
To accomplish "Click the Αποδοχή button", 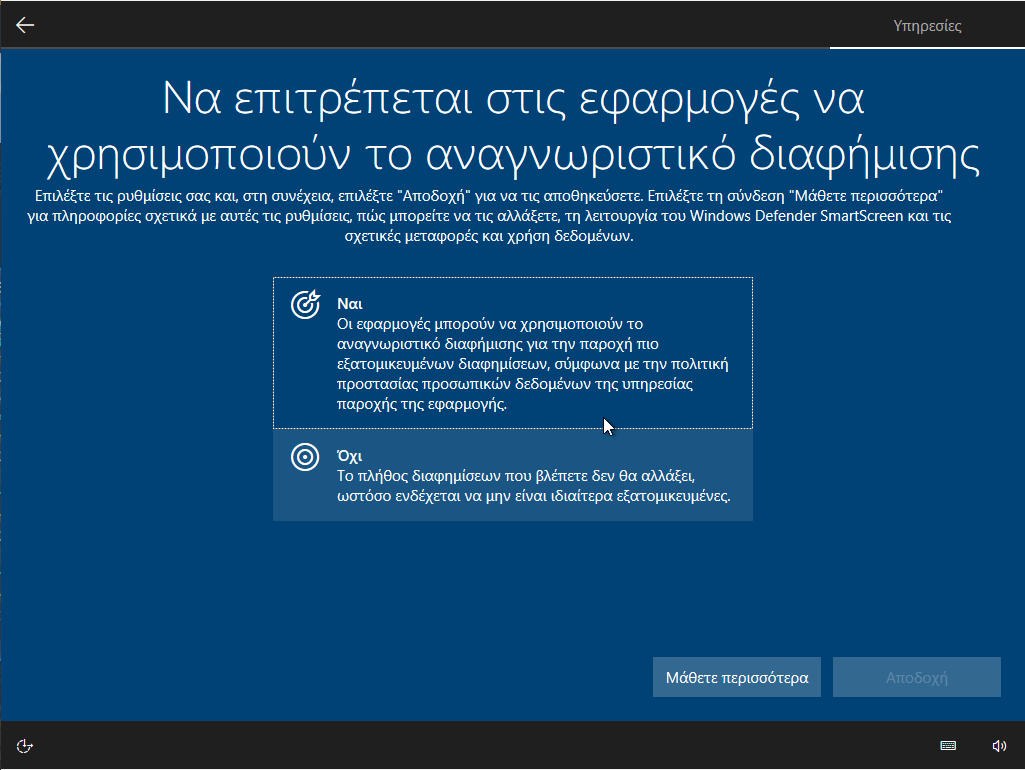I will click(x=916, y=677).
